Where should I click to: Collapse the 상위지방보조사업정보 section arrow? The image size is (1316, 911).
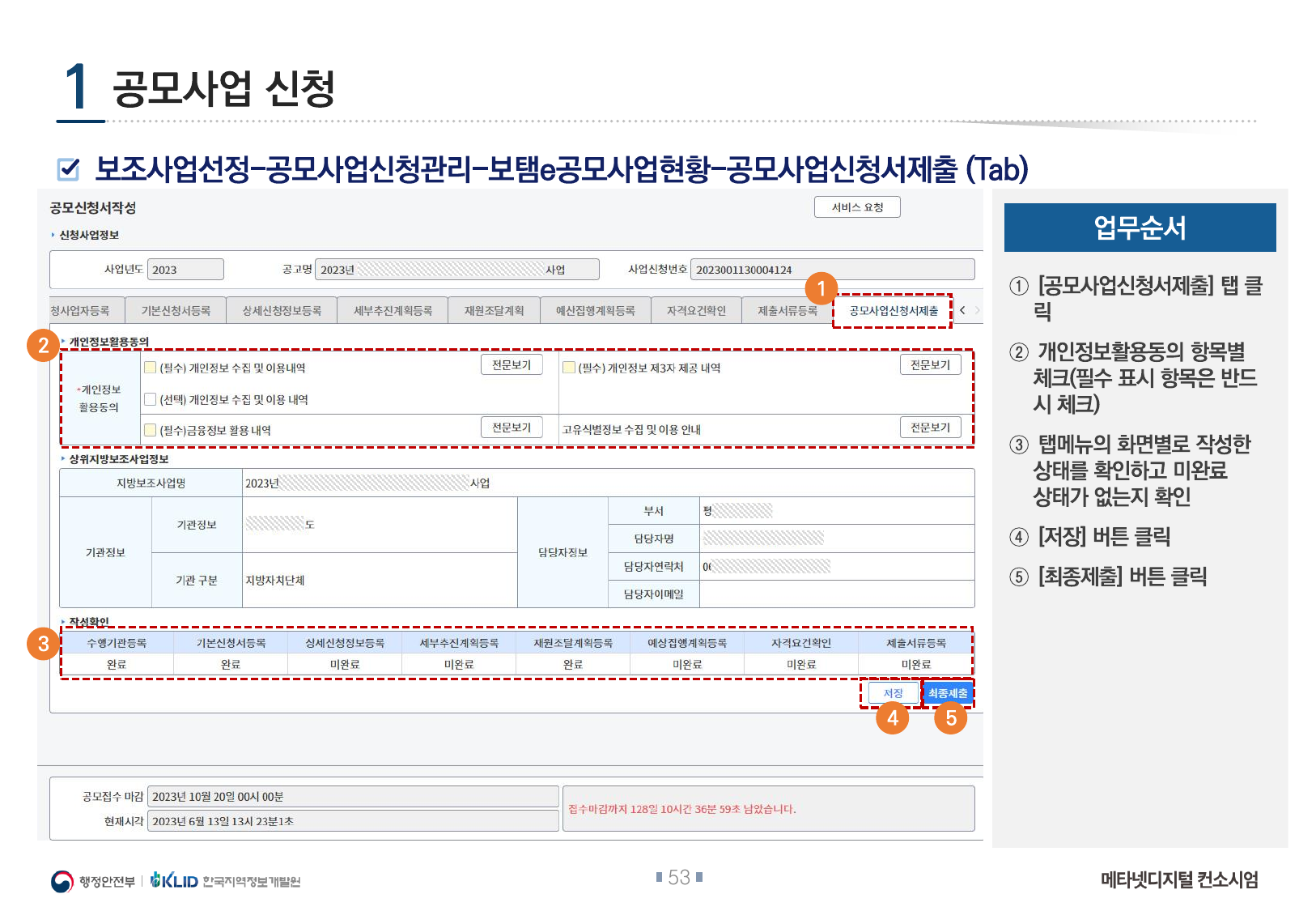pos(63,459)
